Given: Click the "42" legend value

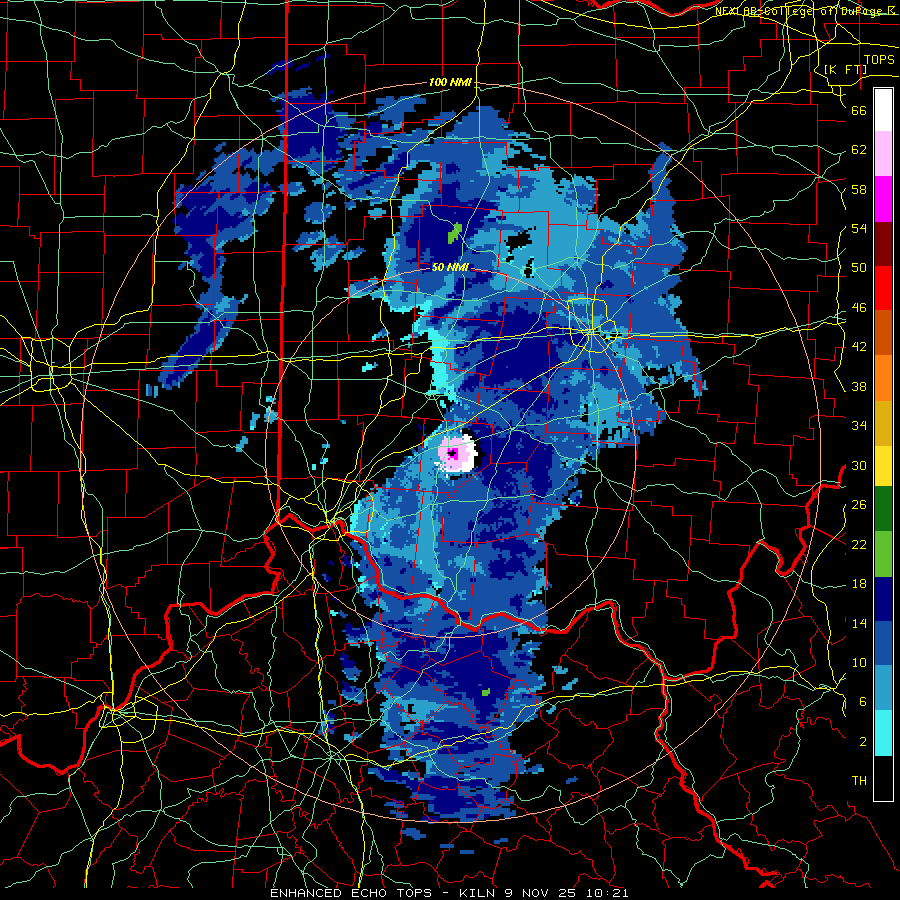Looking at the screenshot, I should pos(859,347).
